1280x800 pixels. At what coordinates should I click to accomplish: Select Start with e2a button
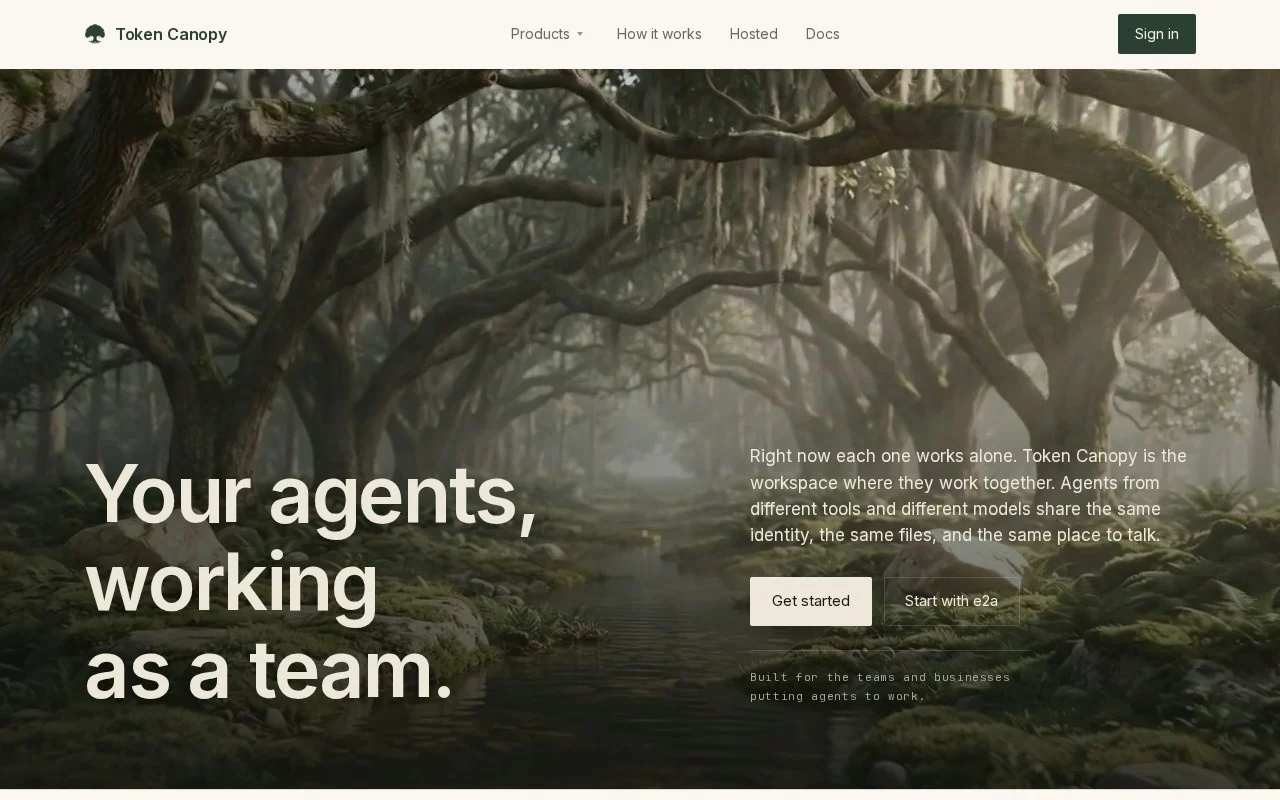[951, 601]
